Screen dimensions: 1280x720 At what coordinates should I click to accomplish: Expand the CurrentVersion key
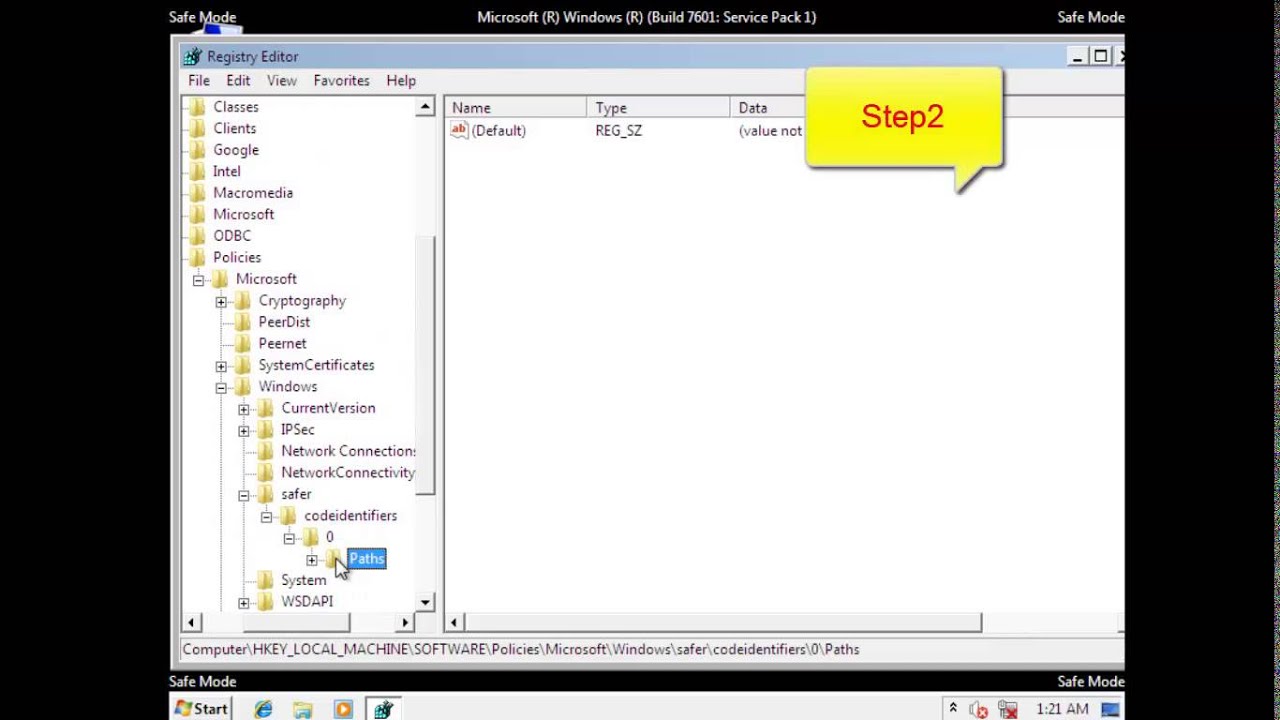[243, 409]
